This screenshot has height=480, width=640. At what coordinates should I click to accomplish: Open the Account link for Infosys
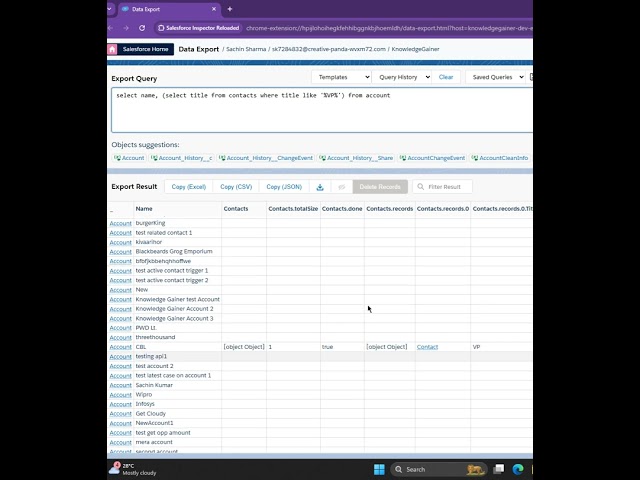pyautogui.click(x=120, y=404)
